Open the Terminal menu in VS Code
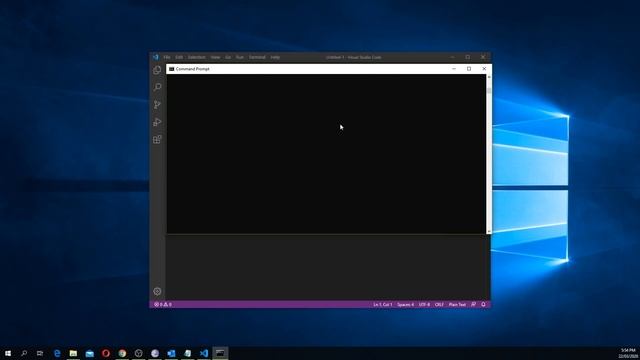 [x=257, y=57]
